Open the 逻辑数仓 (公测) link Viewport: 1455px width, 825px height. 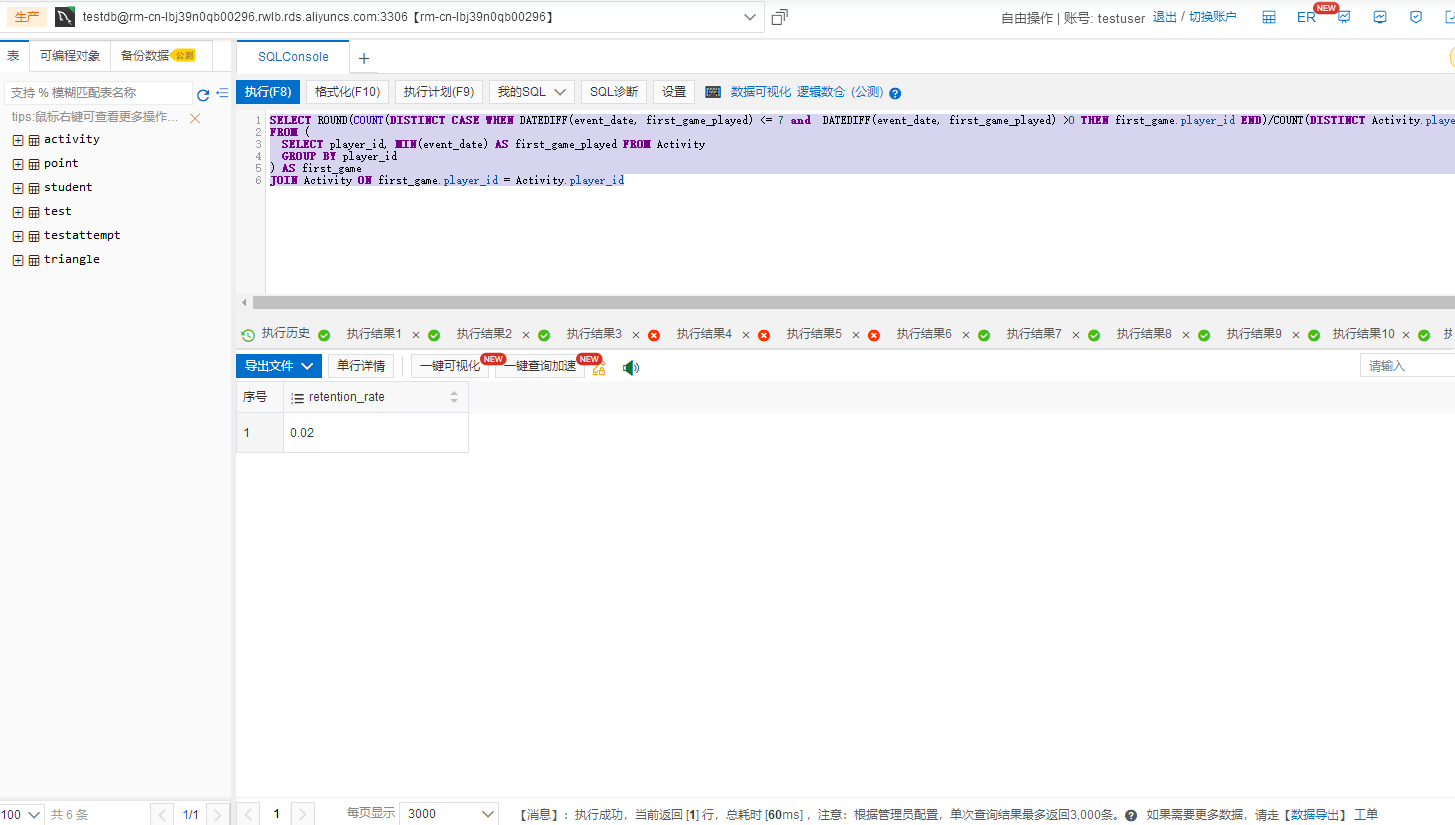[840, 92]
